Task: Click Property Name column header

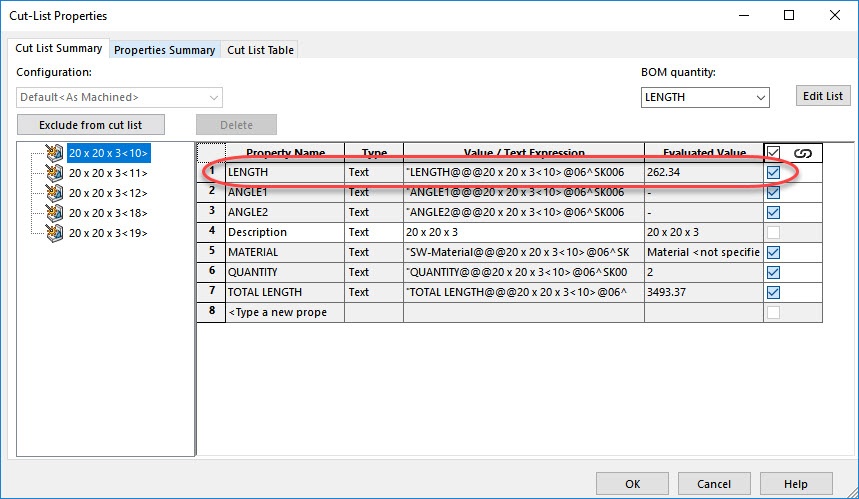Action: pos(285,153)
